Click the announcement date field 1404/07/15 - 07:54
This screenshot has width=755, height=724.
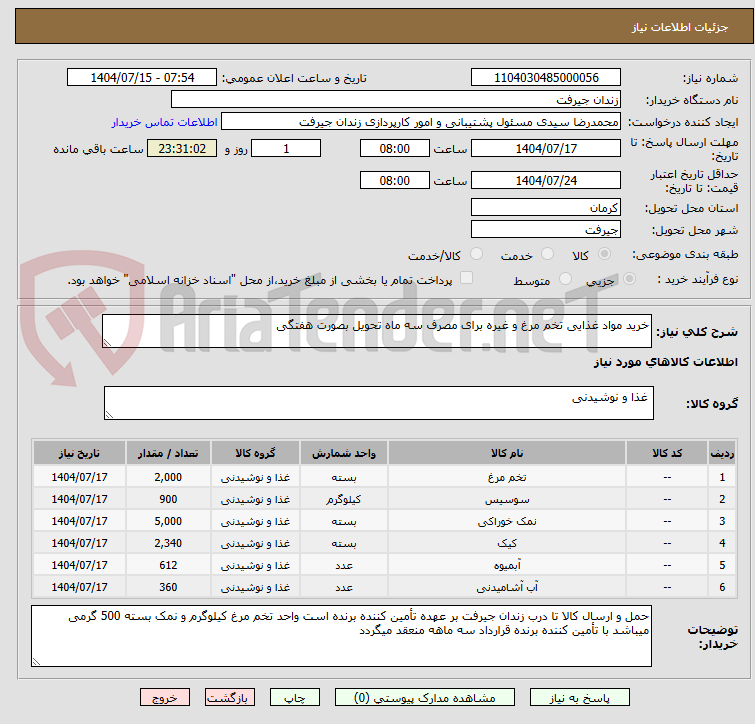[x=142, y=78]
